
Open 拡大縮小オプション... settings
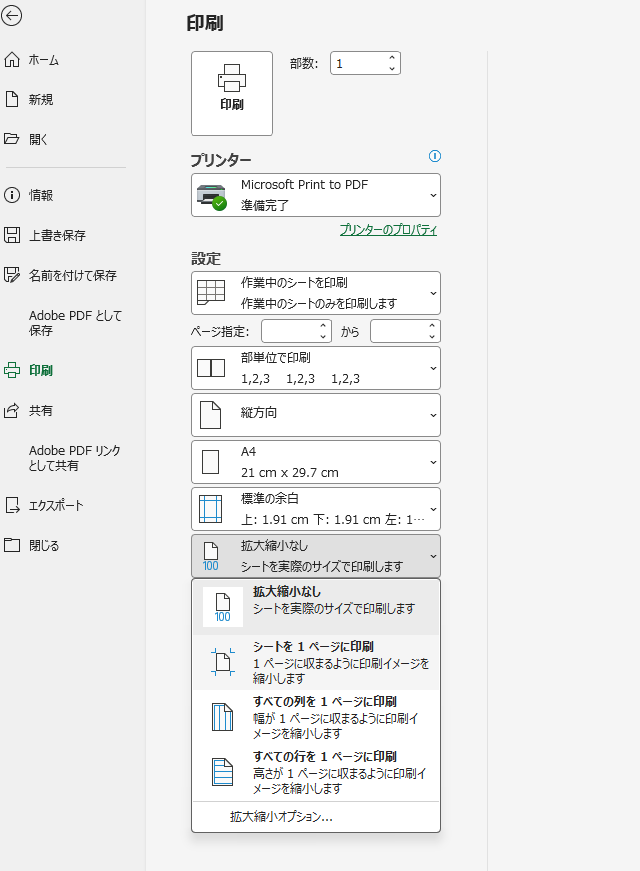(x=316, y=817)
